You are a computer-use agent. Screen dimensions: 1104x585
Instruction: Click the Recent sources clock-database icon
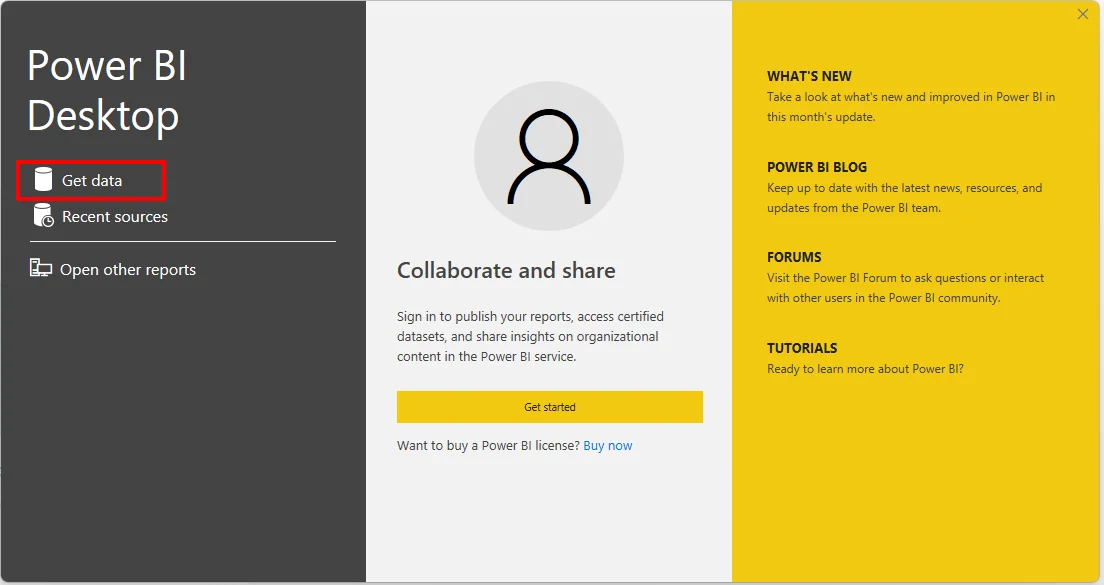43,215
